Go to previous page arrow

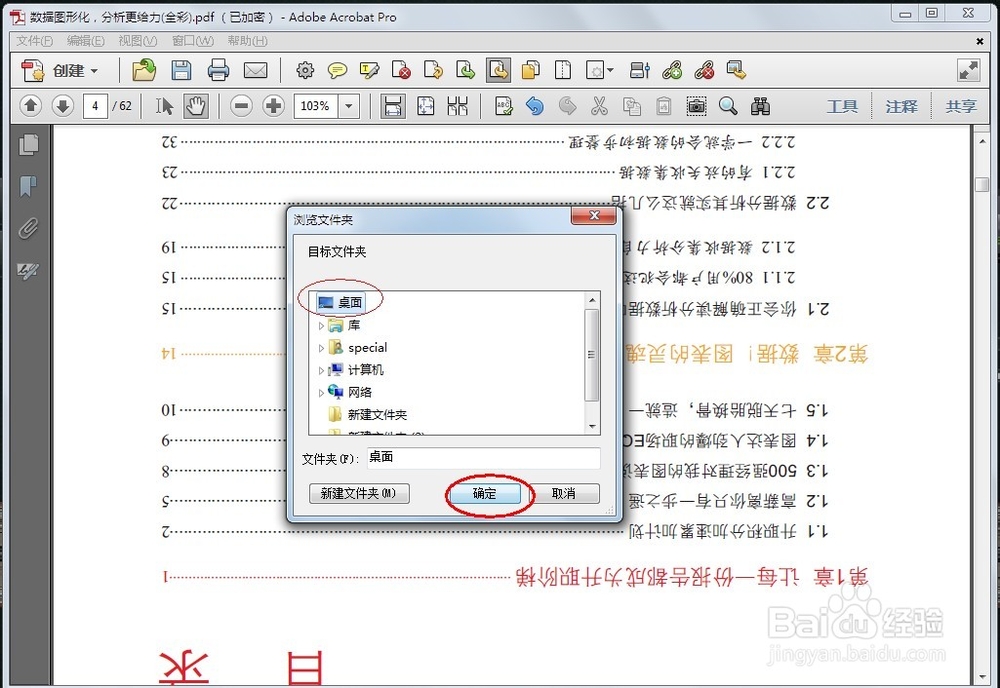tap(31, 106)
